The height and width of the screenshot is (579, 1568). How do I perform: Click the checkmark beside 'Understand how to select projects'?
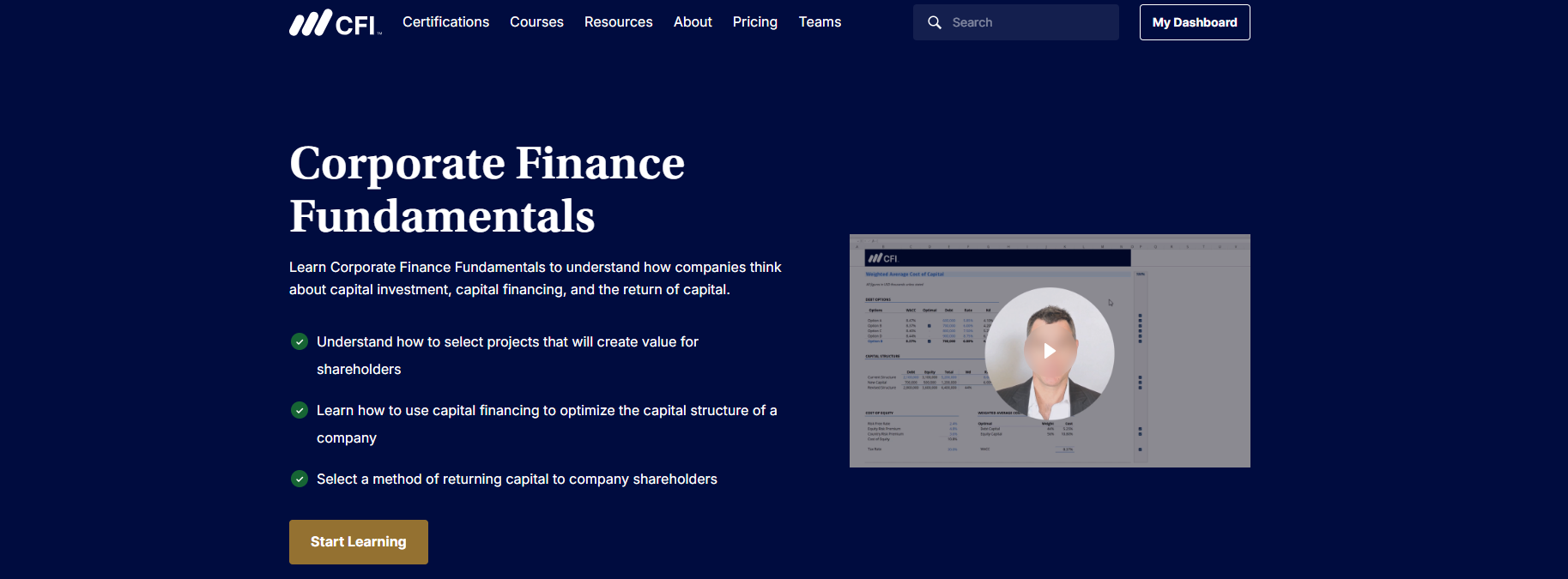pos(300,341)
